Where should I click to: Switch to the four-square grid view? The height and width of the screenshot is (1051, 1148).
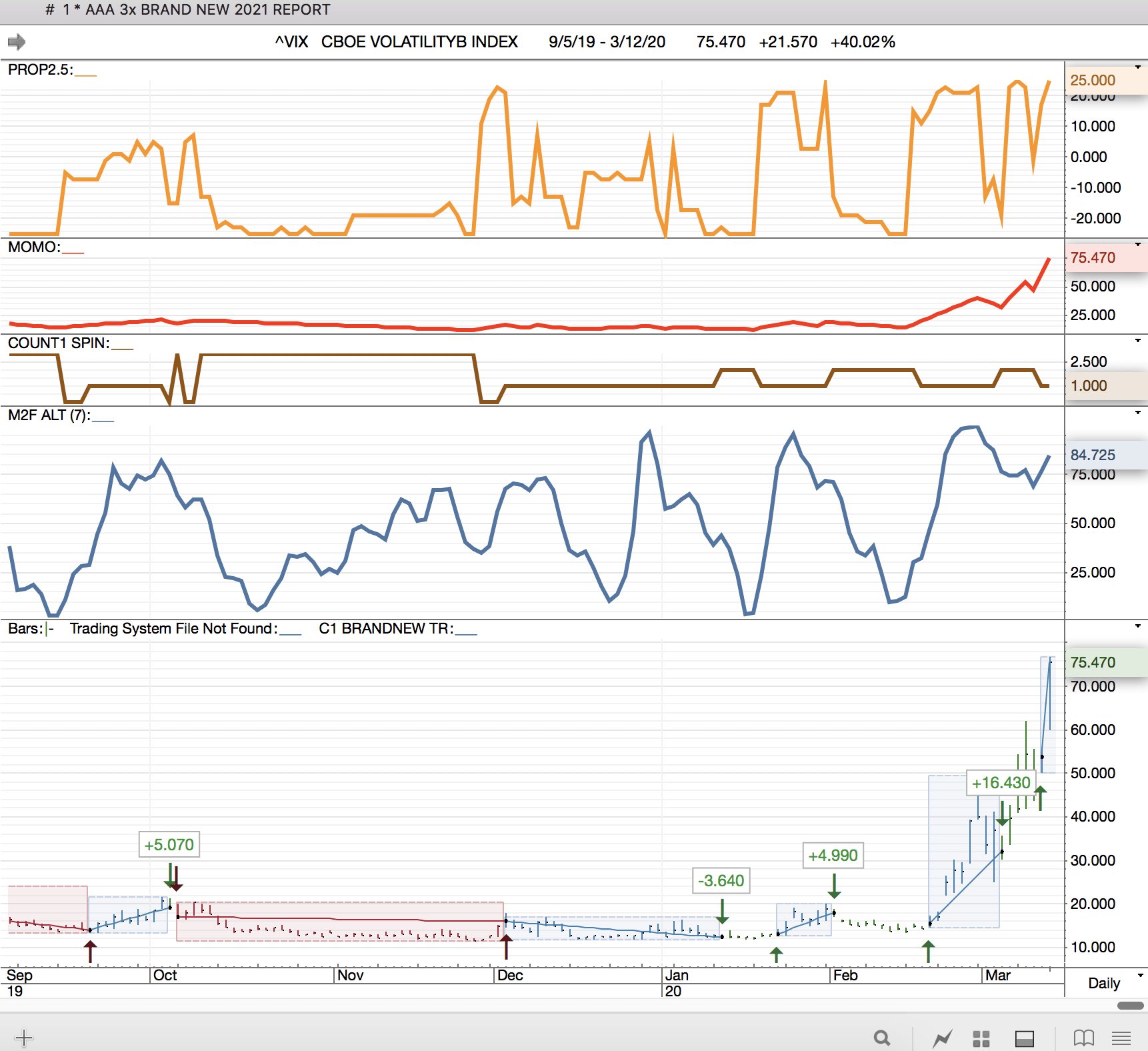coord(981,1038)
